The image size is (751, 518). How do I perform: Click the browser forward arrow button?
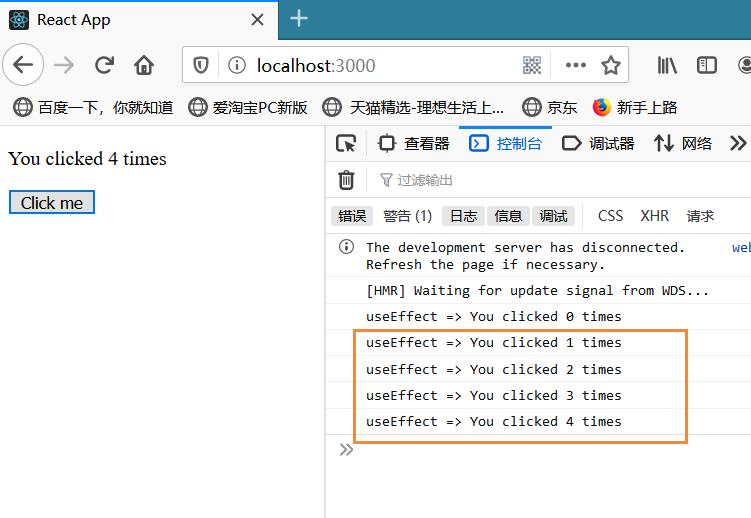click(64, 65)
